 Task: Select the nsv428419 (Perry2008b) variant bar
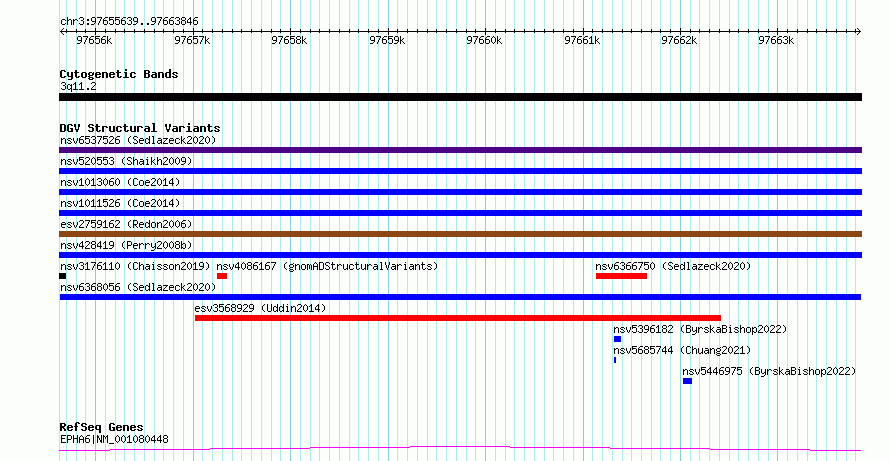(x=460, y=255)
